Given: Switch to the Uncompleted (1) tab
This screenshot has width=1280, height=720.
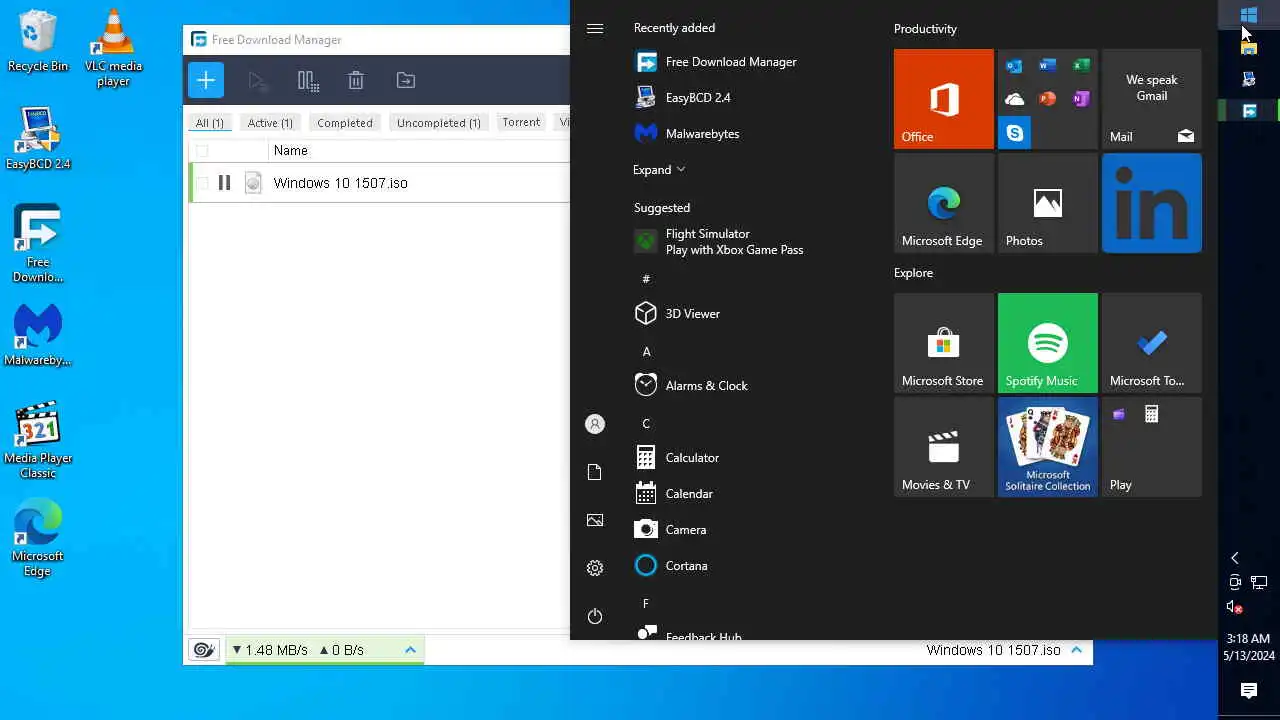Looking at the screenshot, I should (439, 123).
